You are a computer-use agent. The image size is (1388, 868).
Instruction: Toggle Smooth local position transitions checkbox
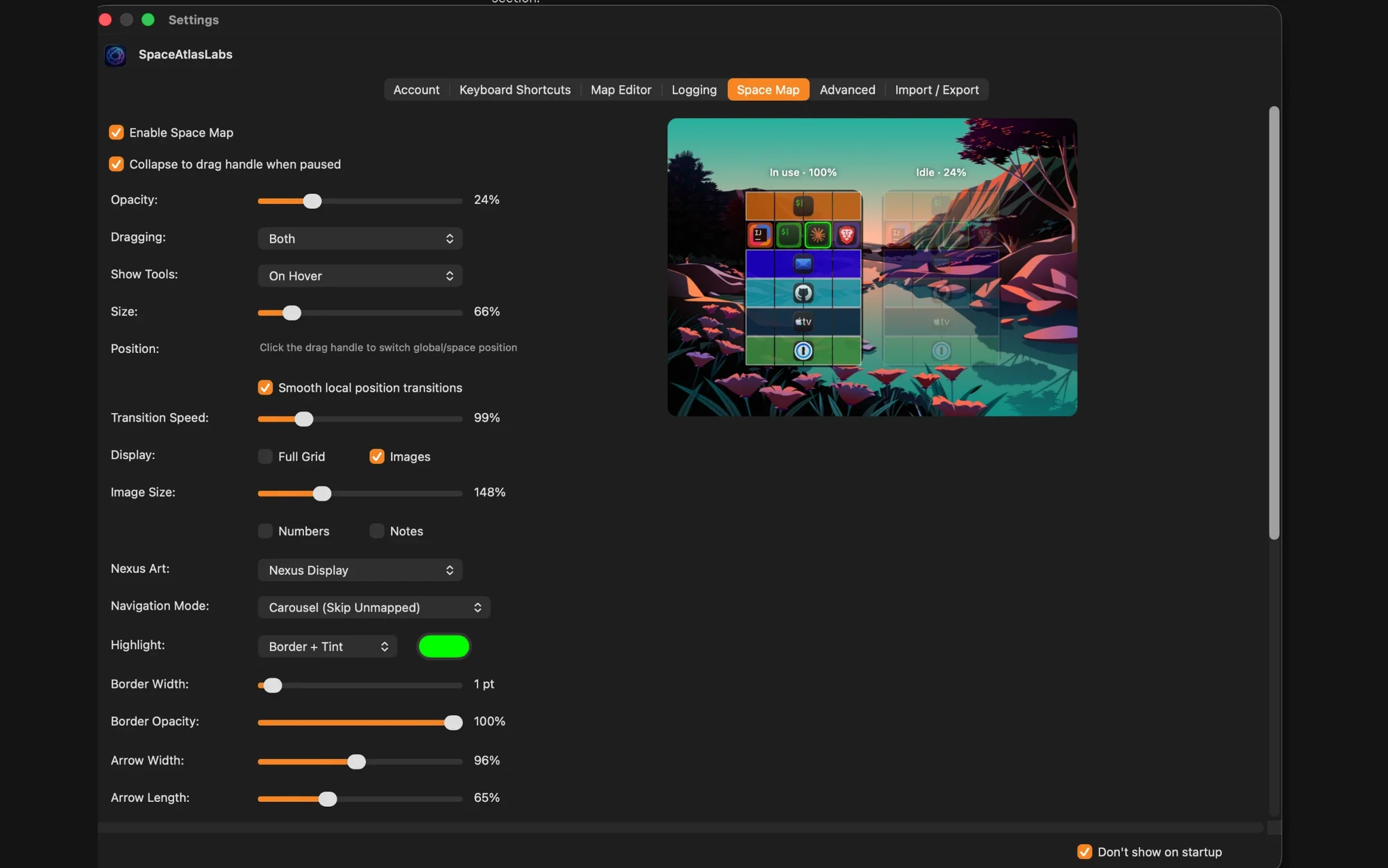pos(265,387)
